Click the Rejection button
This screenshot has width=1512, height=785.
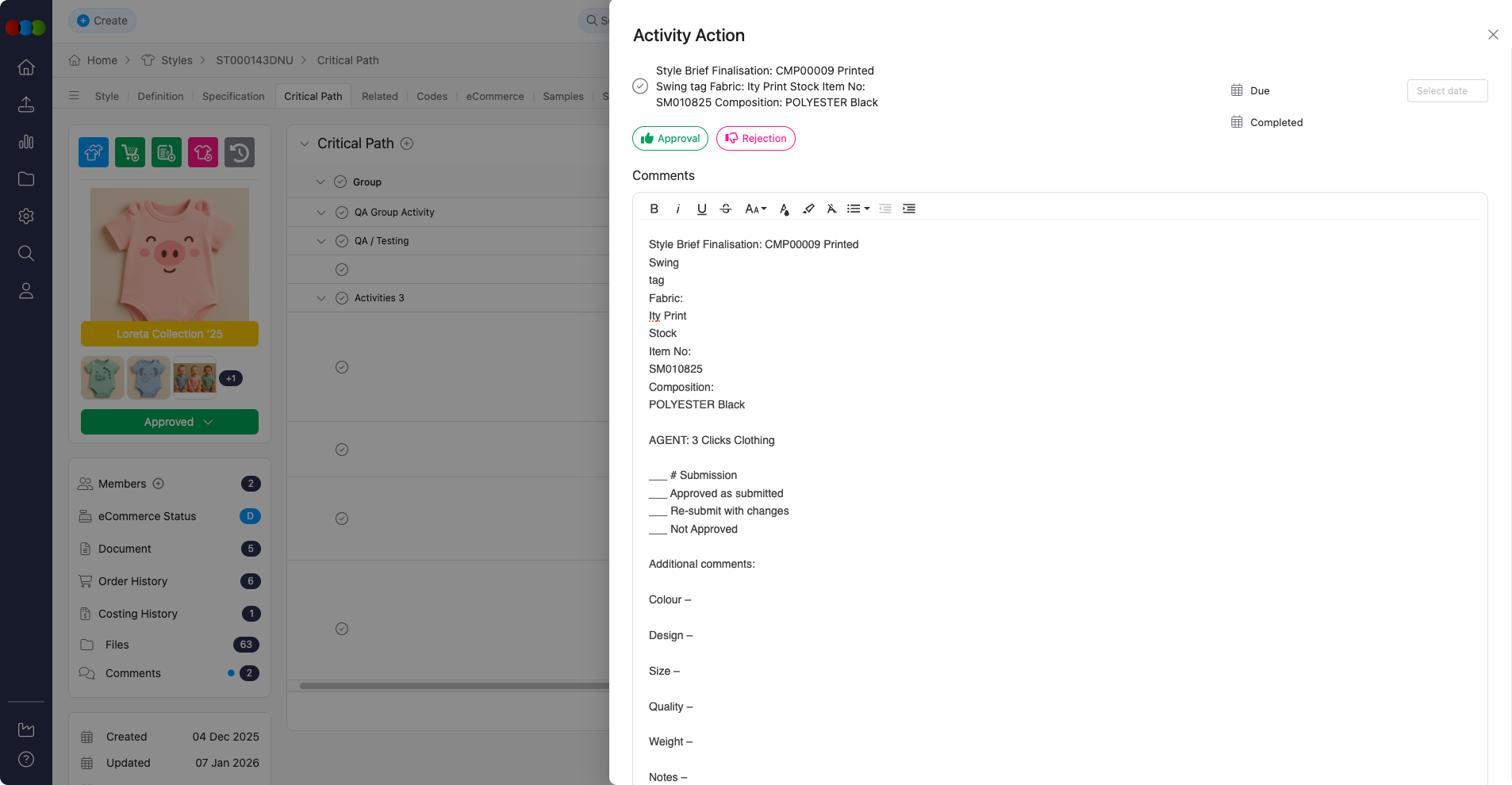pos(755,138)
